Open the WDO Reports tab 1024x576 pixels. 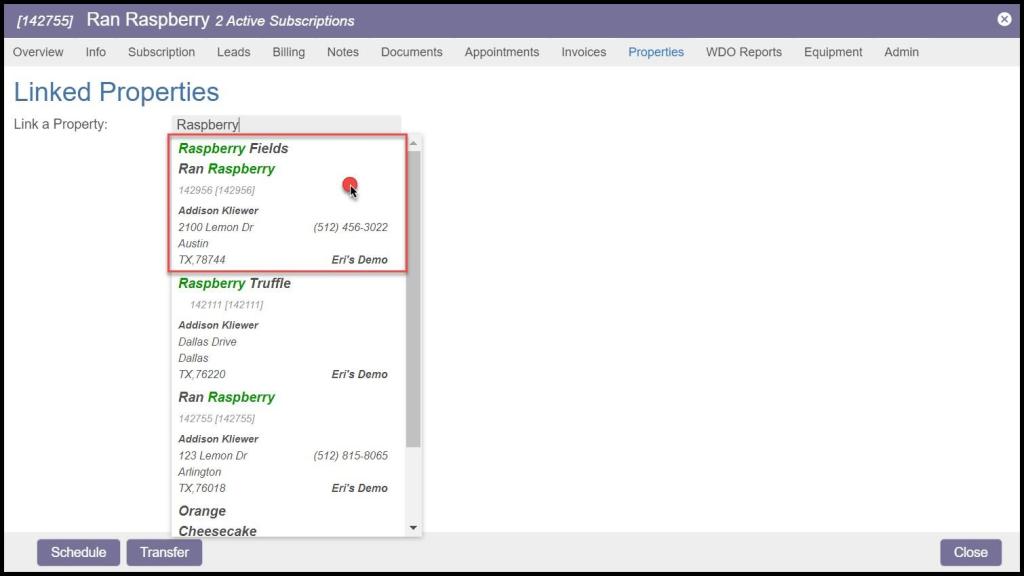click(743, 52)
